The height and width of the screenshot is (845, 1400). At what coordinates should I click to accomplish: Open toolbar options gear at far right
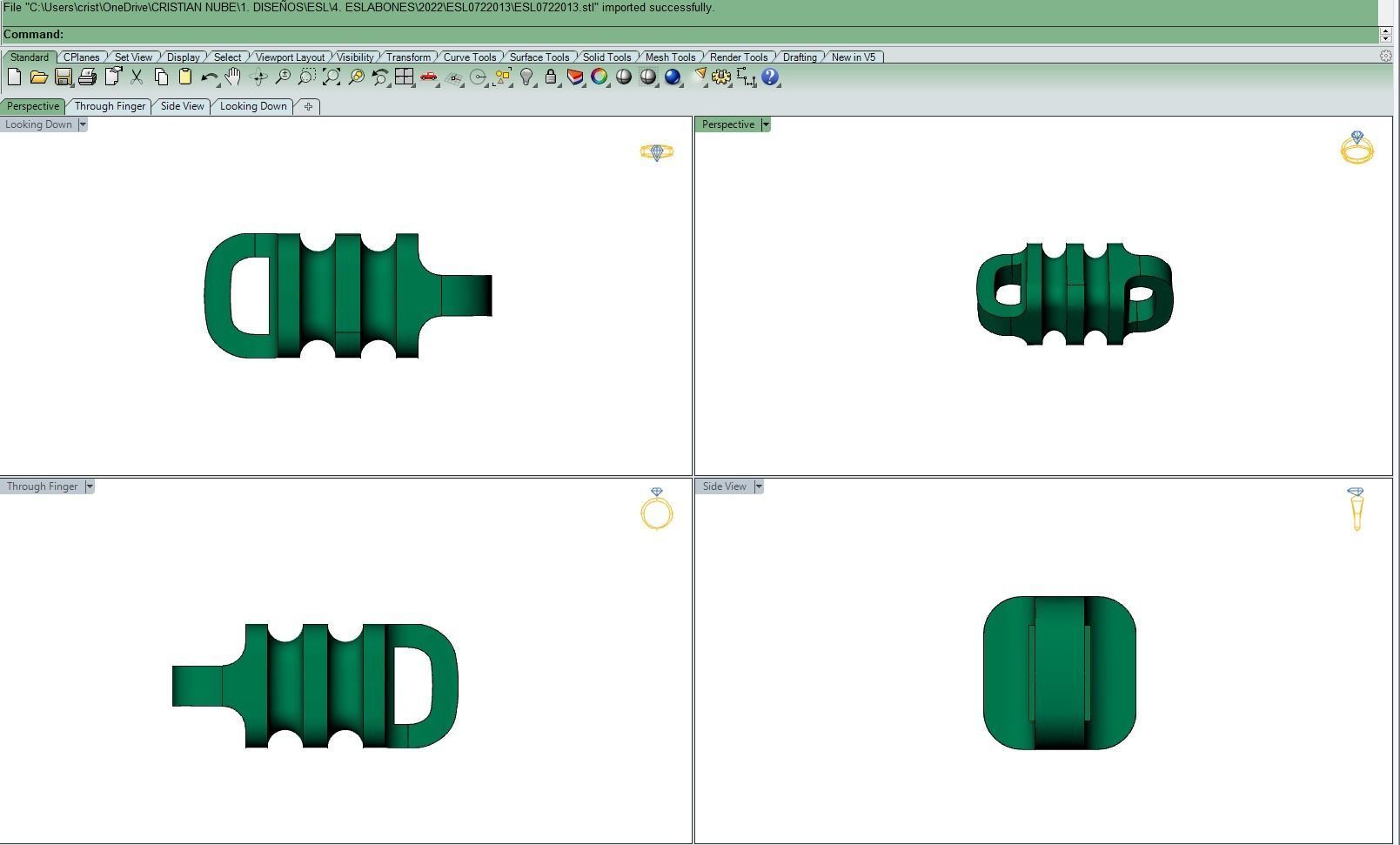(1385, 56)
